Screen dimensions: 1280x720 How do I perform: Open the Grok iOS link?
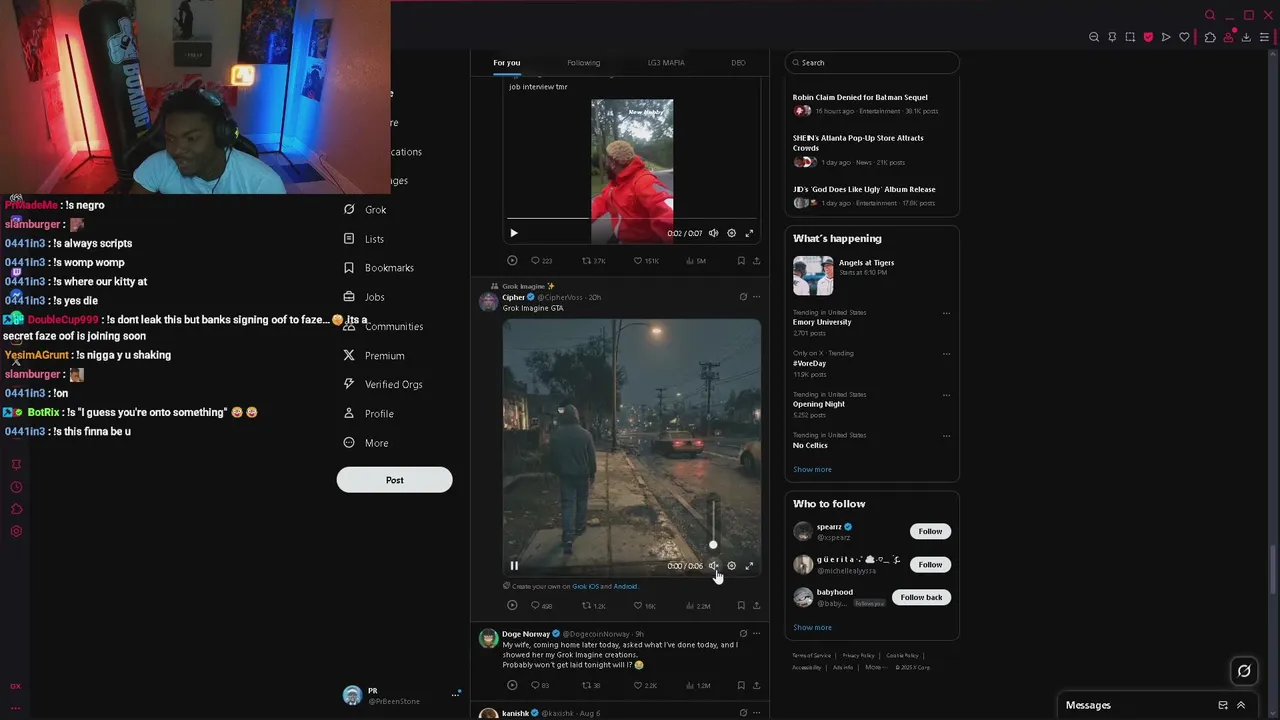(x=585, y=587)
